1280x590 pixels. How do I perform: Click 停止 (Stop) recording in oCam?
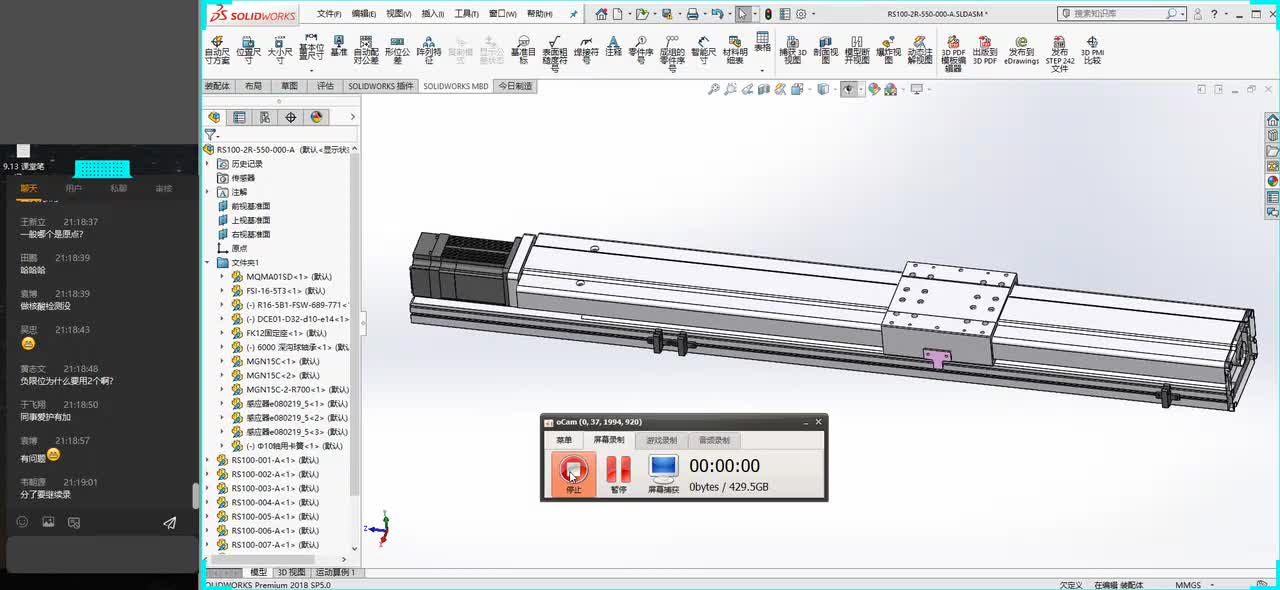(x=574, y=475)
